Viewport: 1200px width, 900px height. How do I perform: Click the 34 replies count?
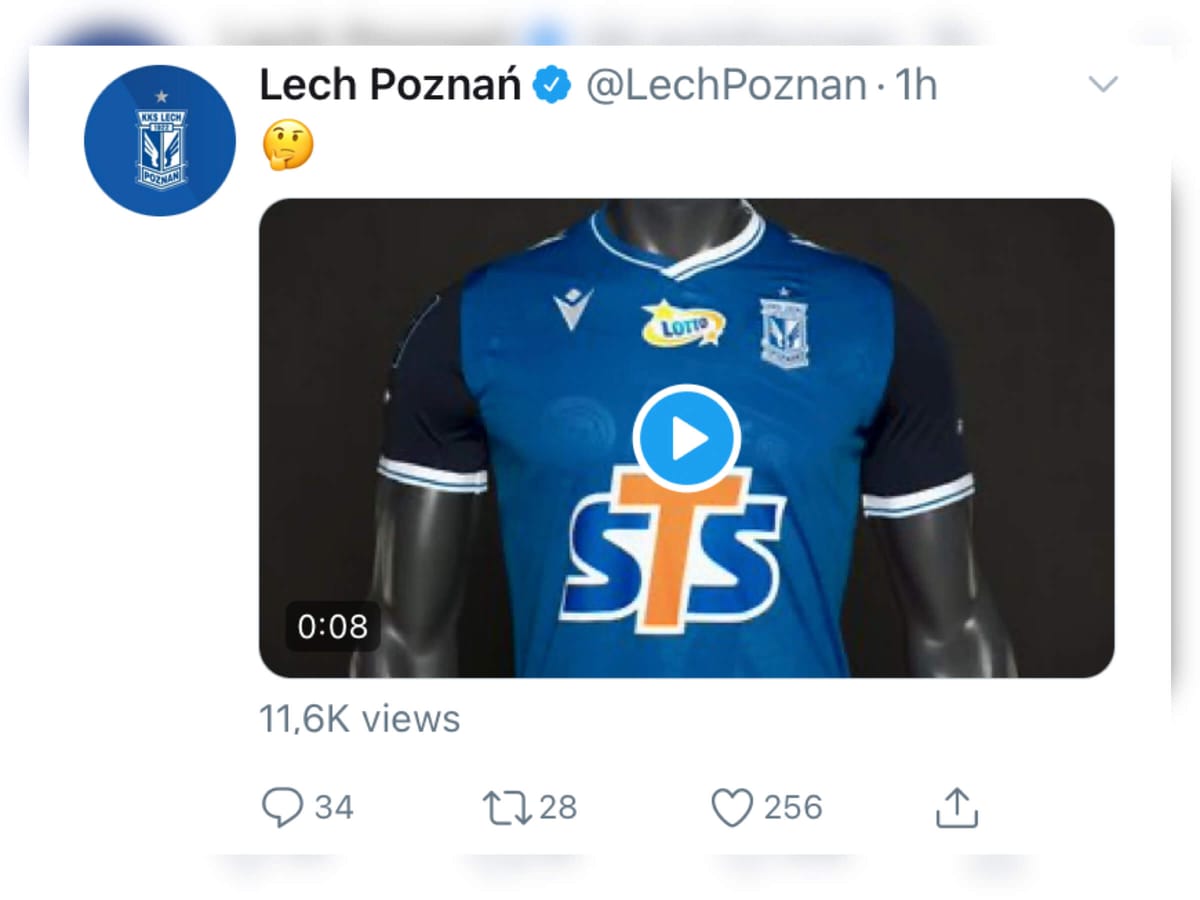335,805
